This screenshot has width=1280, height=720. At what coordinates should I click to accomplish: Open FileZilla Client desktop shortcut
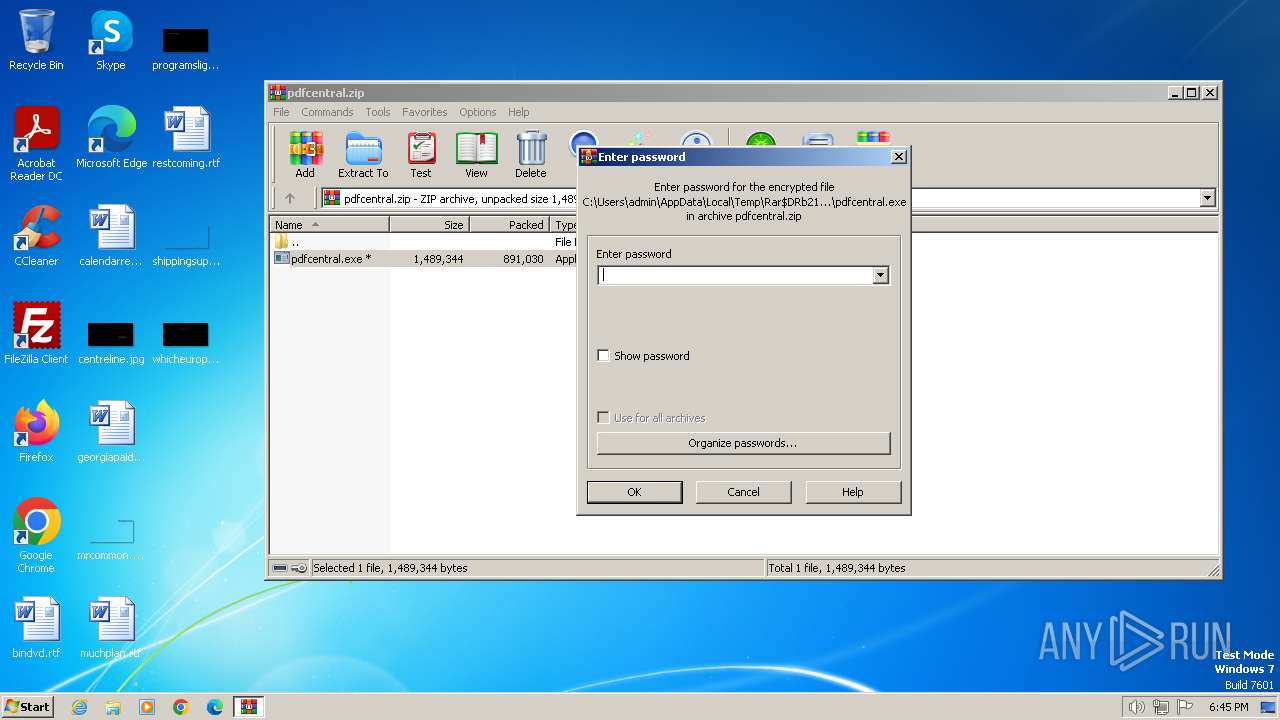pos(36,334)
